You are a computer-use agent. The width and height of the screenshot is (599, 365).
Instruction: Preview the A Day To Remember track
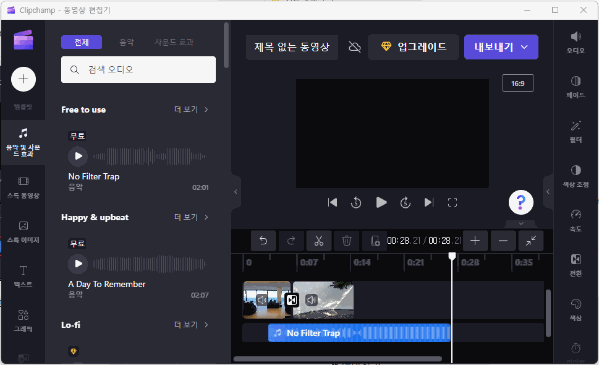pos(78,264)
